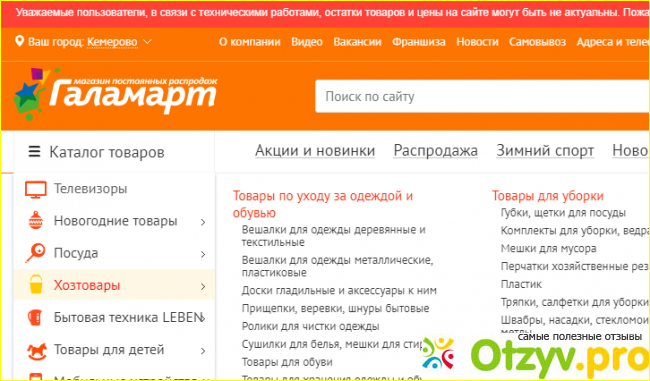Click the location pin icon near city name
The image size is (650, 381).
(x=19, y=41)
